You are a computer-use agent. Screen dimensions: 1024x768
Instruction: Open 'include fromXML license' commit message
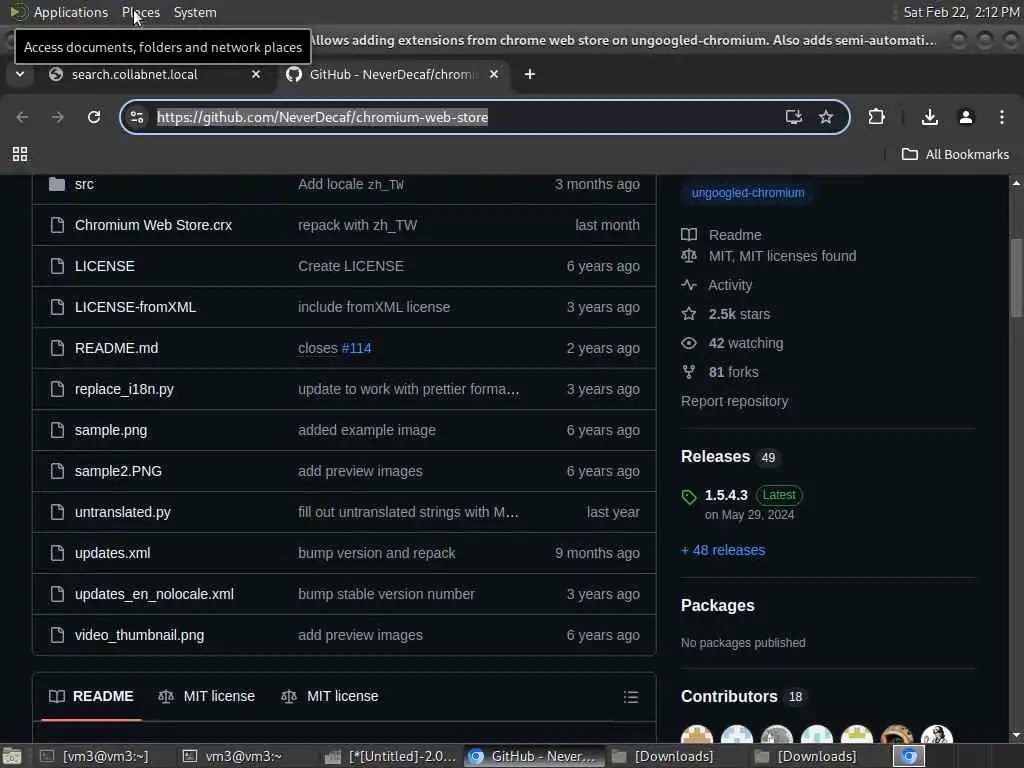point(374,307)
